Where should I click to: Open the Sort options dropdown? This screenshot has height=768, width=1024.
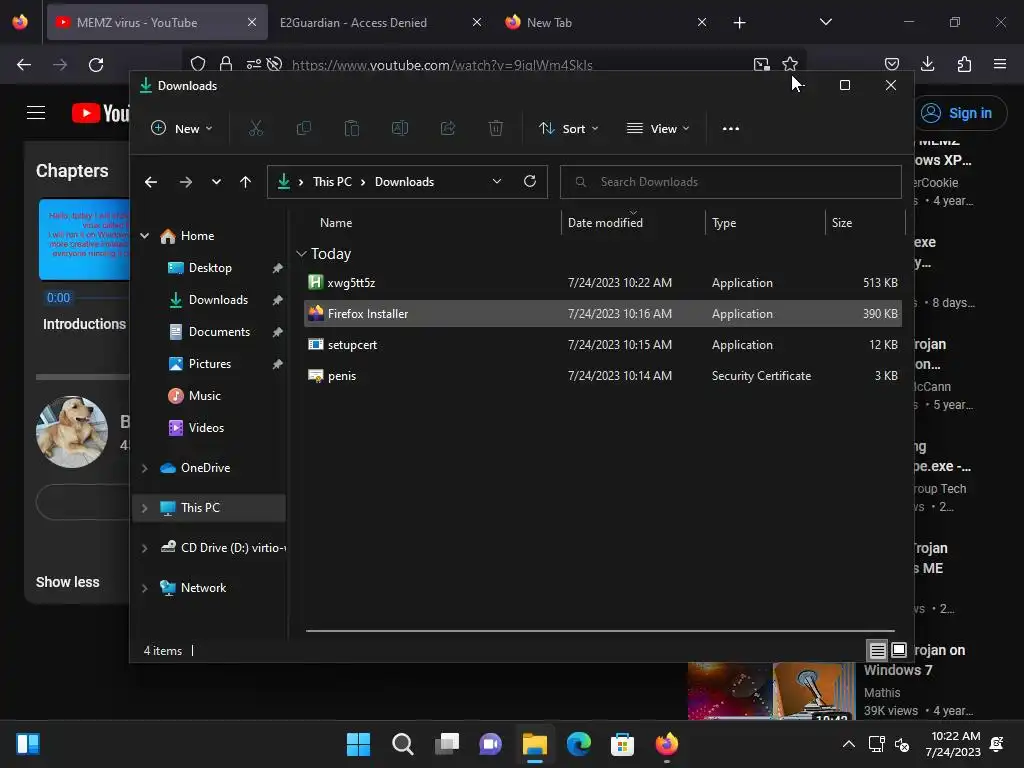[568, 129]
